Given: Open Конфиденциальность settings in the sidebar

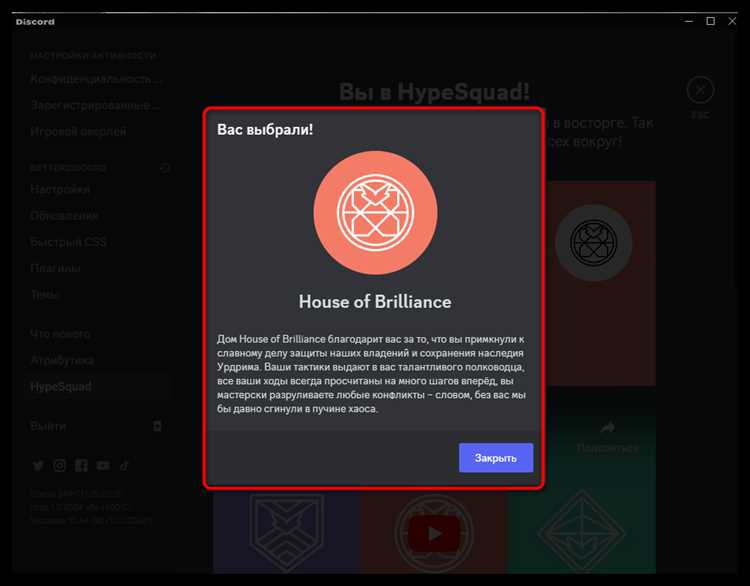Looking at the screenshot, I should (97, 79).
